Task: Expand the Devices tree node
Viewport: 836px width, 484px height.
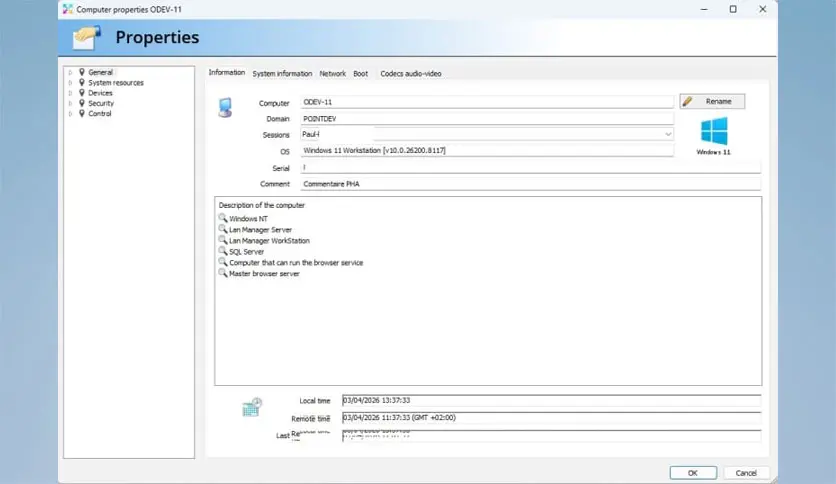Action: coord(70,93)
